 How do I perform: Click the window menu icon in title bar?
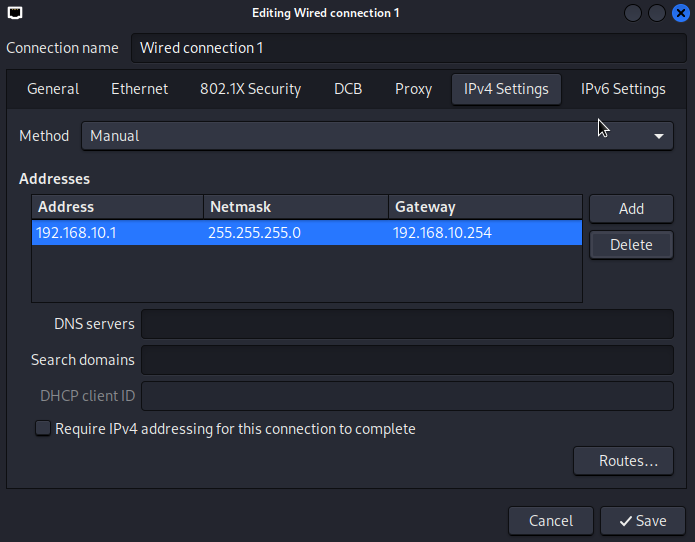tap(13, 13)
